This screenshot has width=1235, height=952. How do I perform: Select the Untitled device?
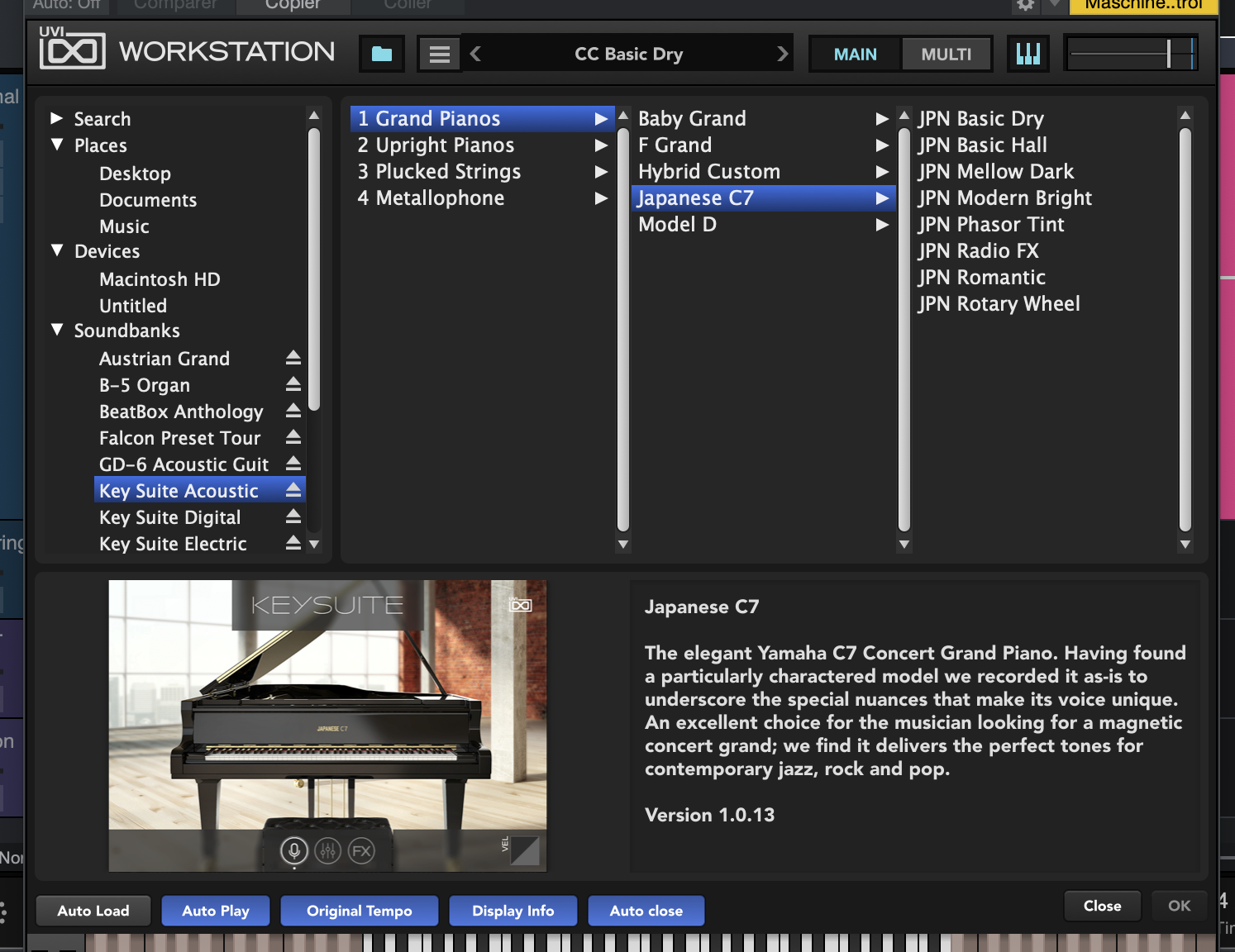(133, 306)
